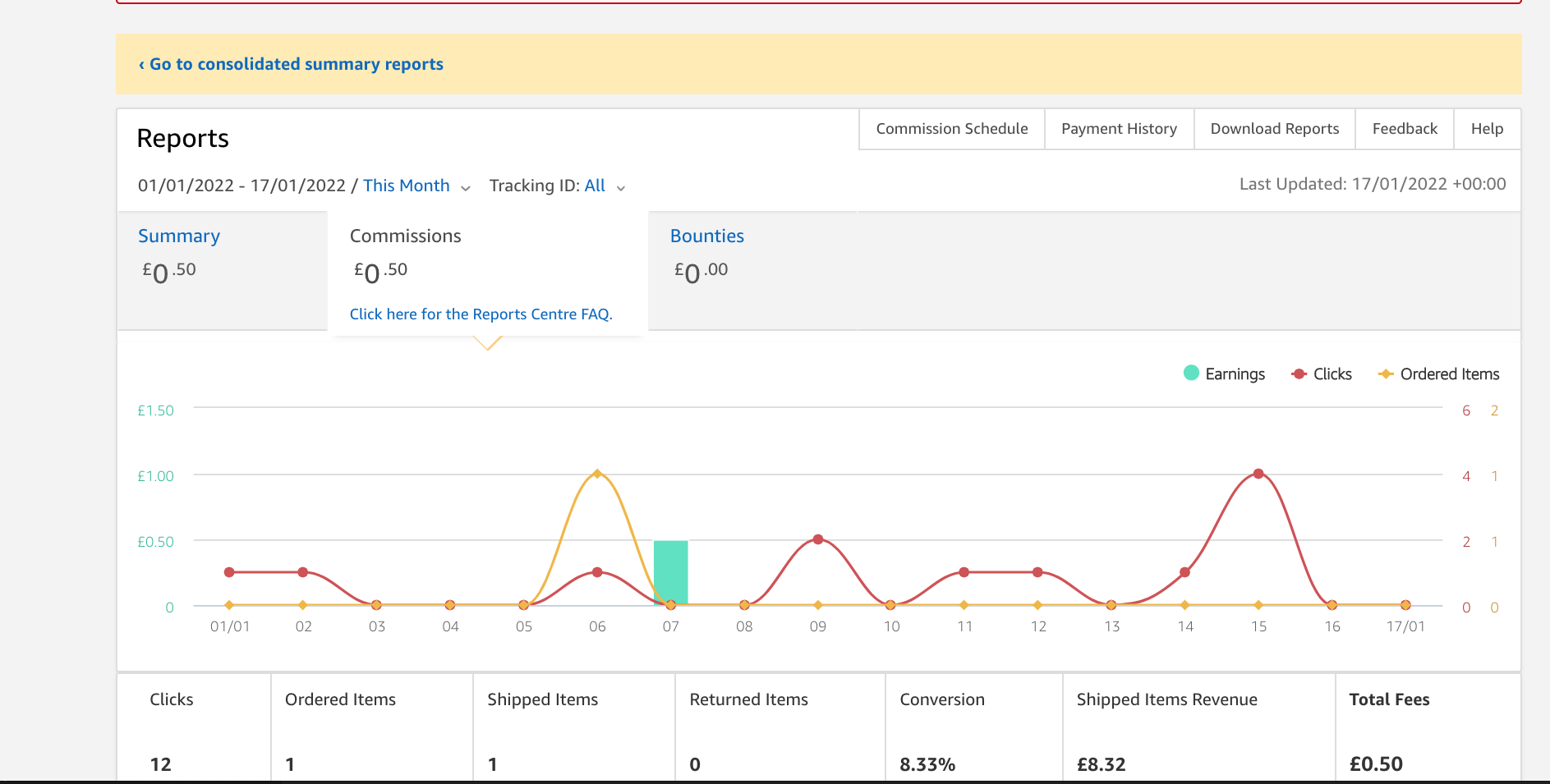Click the Clicks data point on 09
The image size is (1550, 784).
[x=817, y=539]
